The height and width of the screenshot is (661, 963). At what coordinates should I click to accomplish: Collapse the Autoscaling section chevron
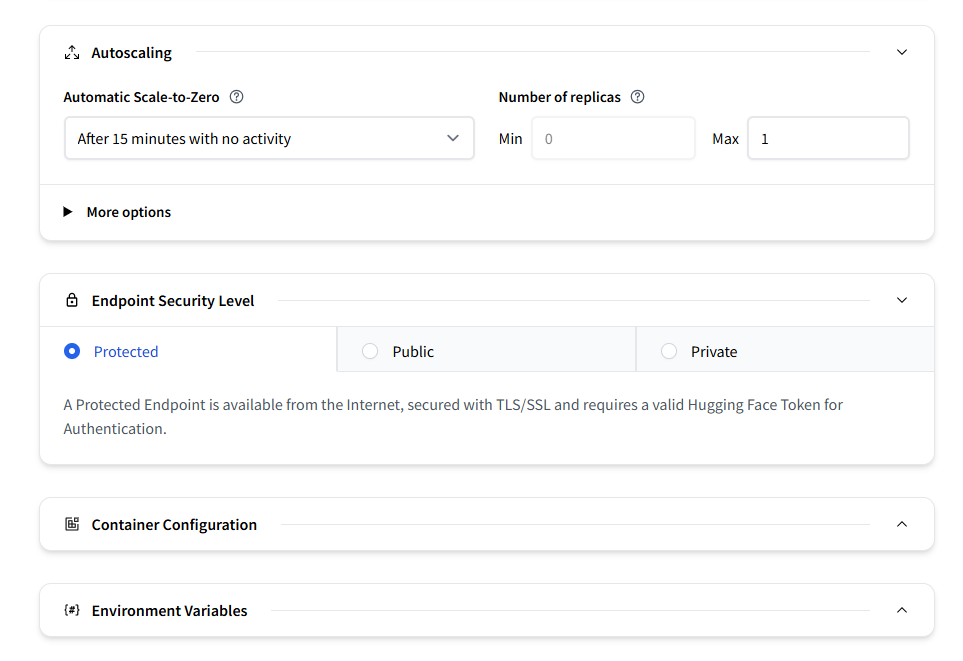click(902, 52)
